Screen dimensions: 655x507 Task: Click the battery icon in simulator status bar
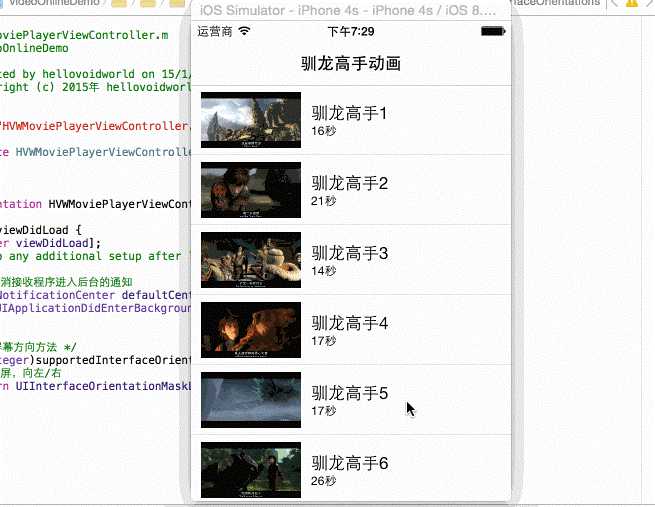tap(493, 31)
